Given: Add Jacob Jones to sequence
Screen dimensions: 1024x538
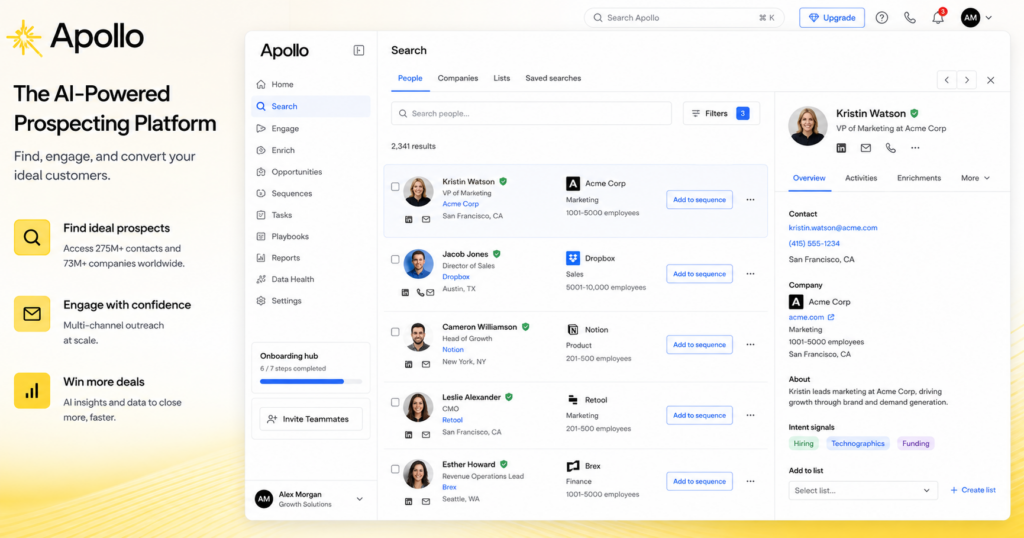Looking at the screenshot, I should click(x=699, y=274).
